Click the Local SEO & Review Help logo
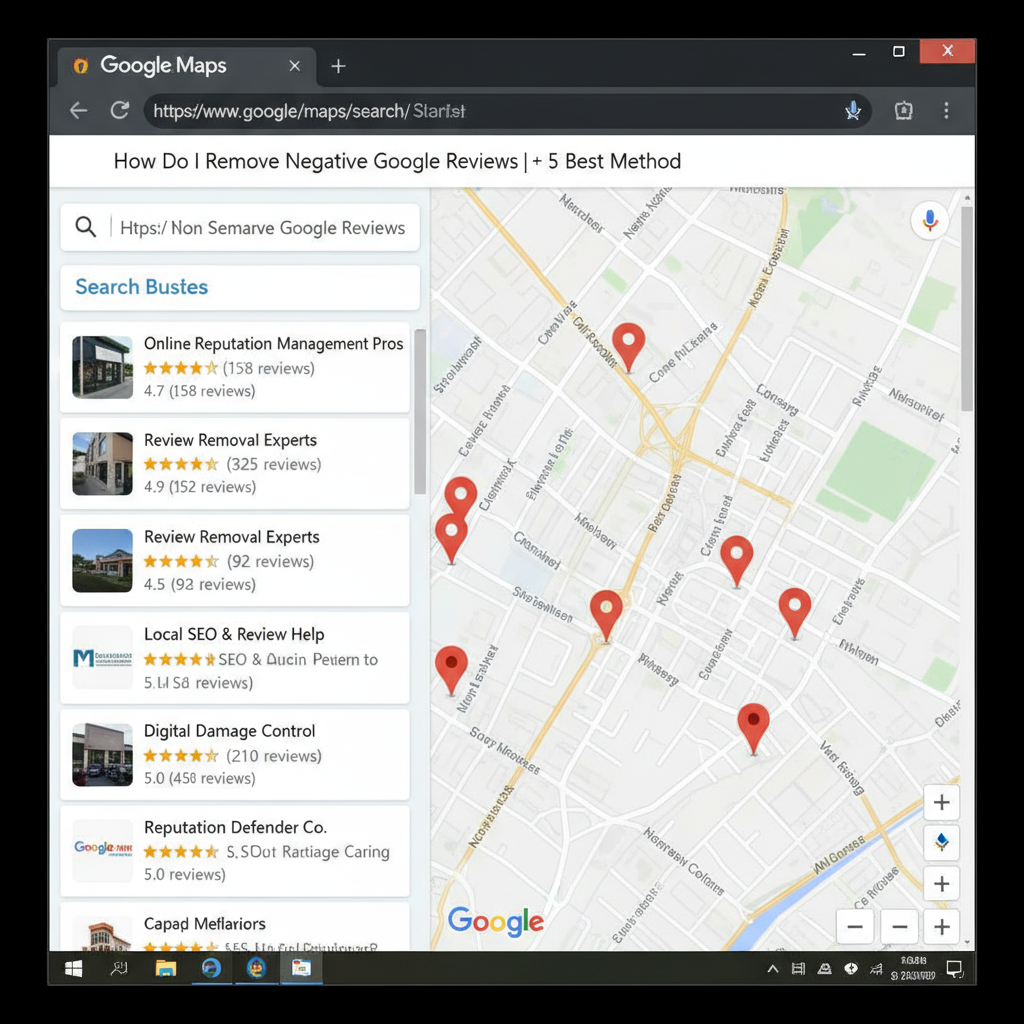This screenshot has height=1024, width=1024. 103,658
